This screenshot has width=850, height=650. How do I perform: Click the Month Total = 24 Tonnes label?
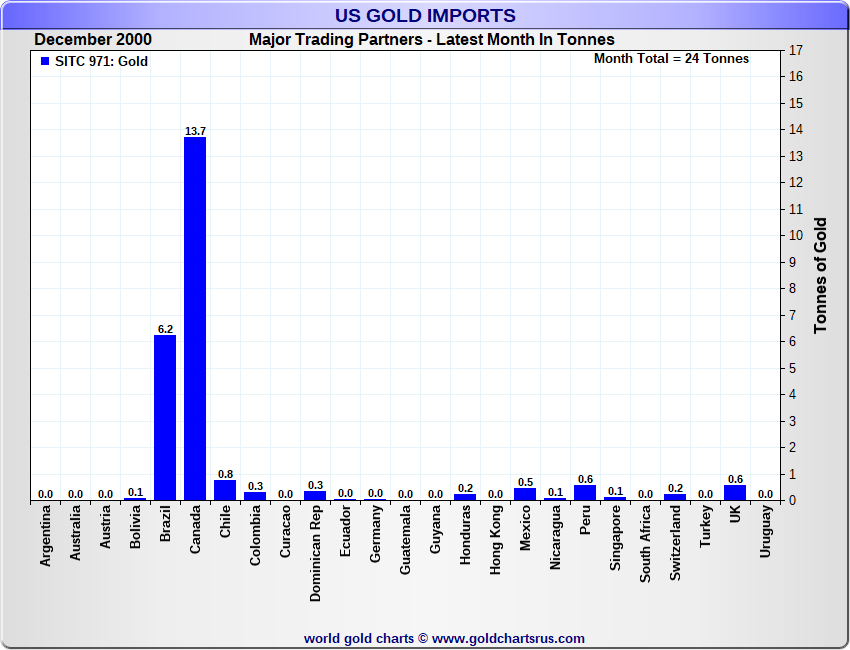click(671, 59)
